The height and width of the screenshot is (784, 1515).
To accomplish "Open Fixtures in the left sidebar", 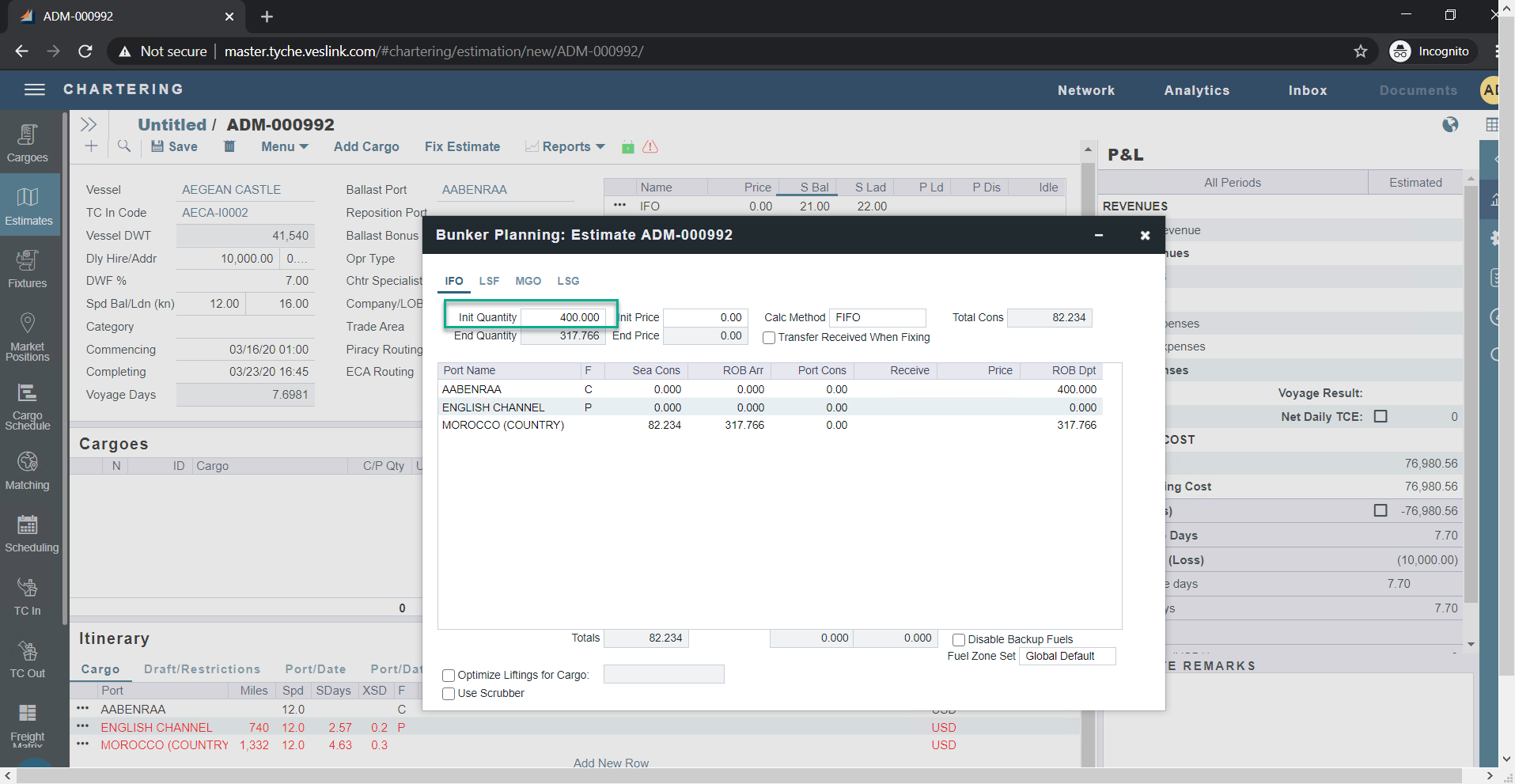I will [28, 269].
